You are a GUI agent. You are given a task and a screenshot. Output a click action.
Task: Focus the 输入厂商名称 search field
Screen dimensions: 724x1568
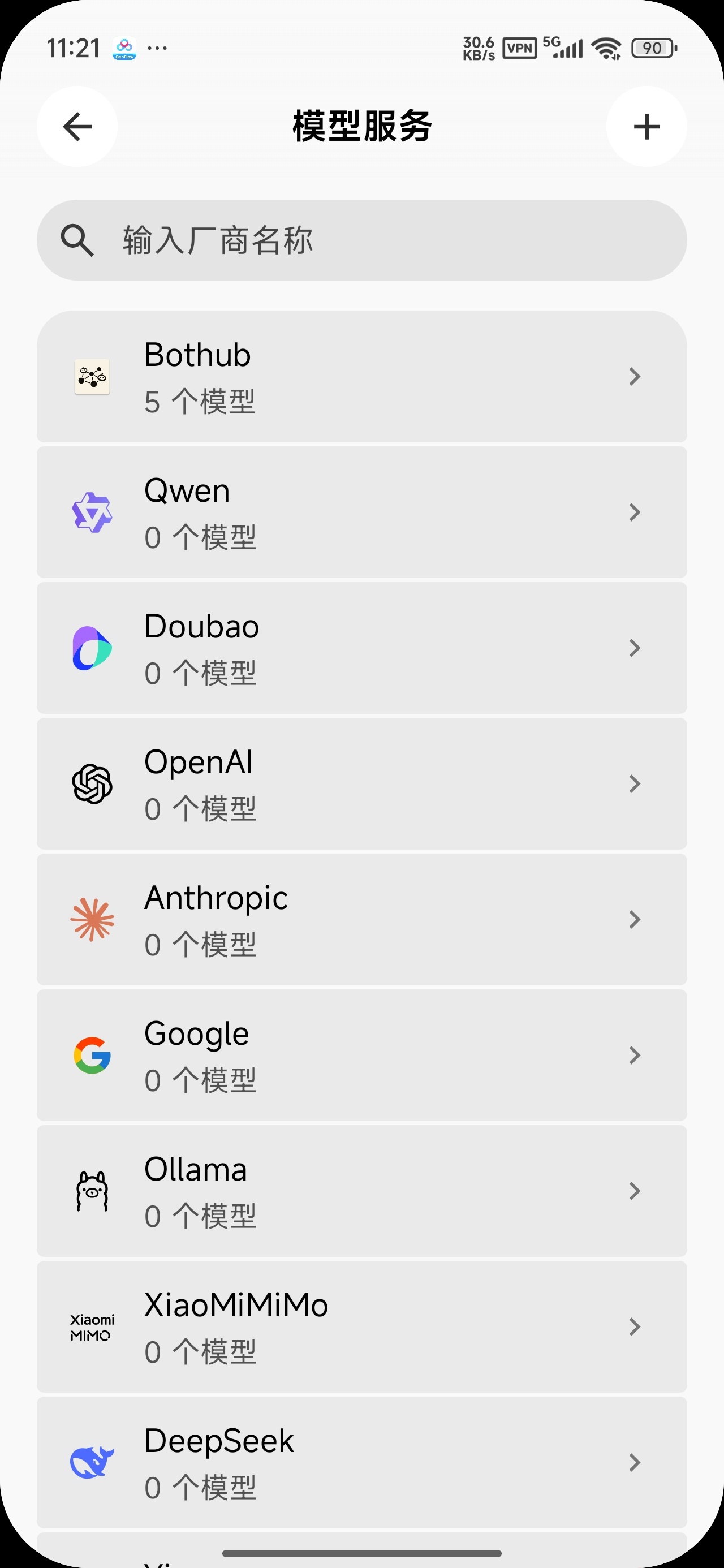361,240
